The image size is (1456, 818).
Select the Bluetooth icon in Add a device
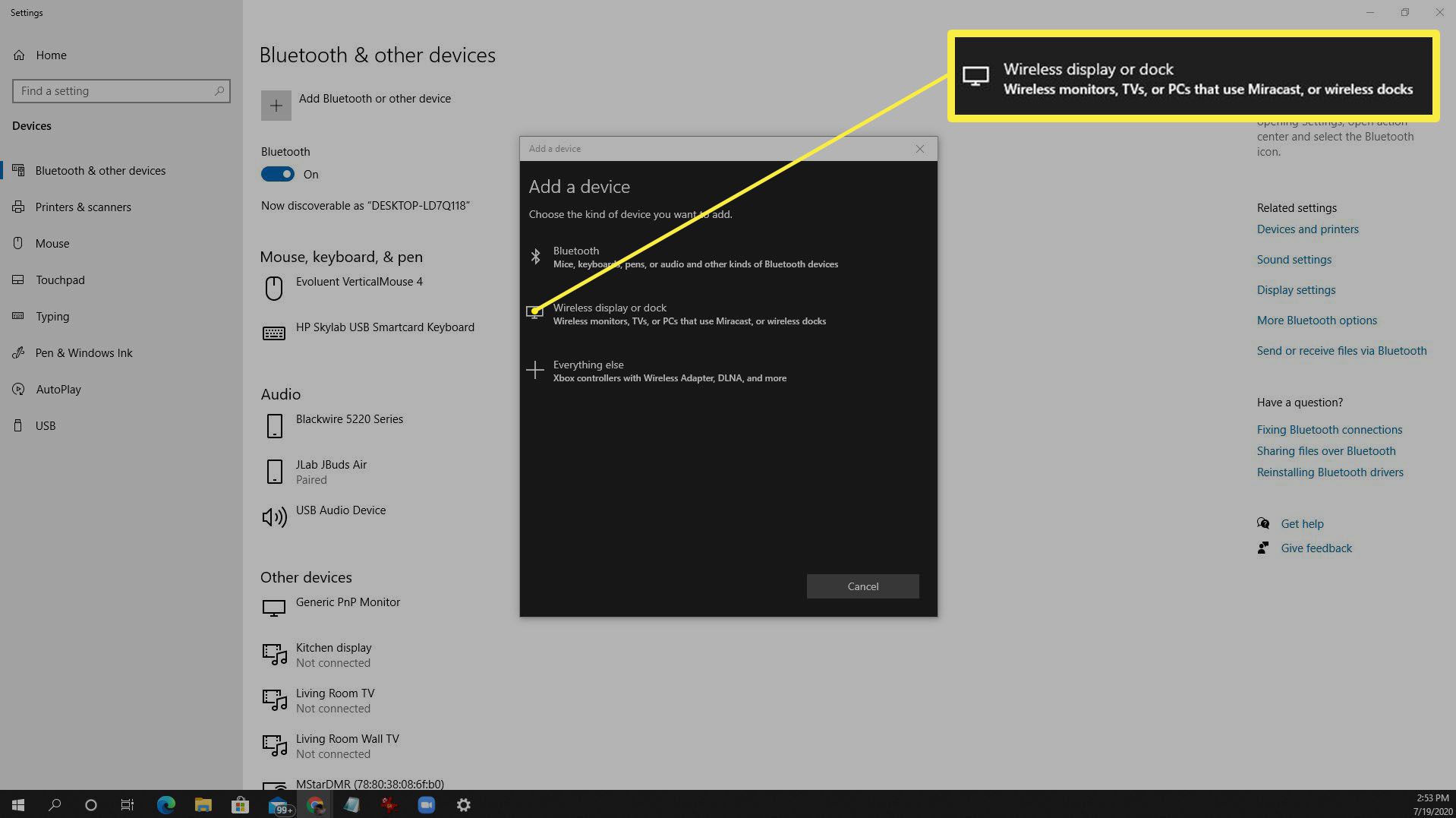tap(535, 257)
